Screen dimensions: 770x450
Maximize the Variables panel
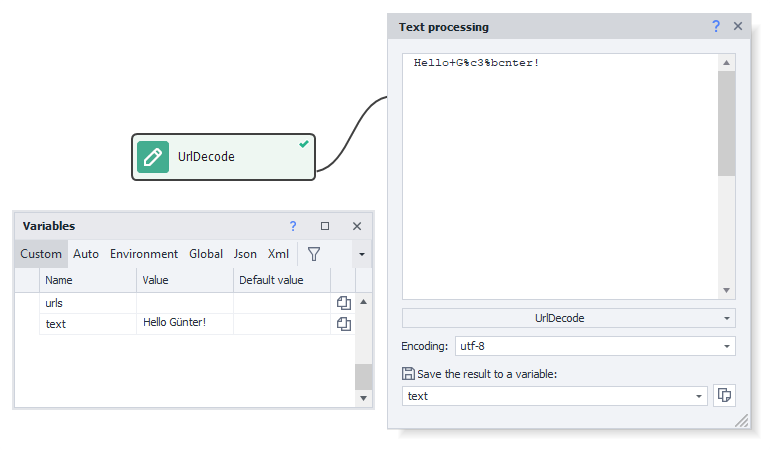pyautogui.click(x=325, y=226)
